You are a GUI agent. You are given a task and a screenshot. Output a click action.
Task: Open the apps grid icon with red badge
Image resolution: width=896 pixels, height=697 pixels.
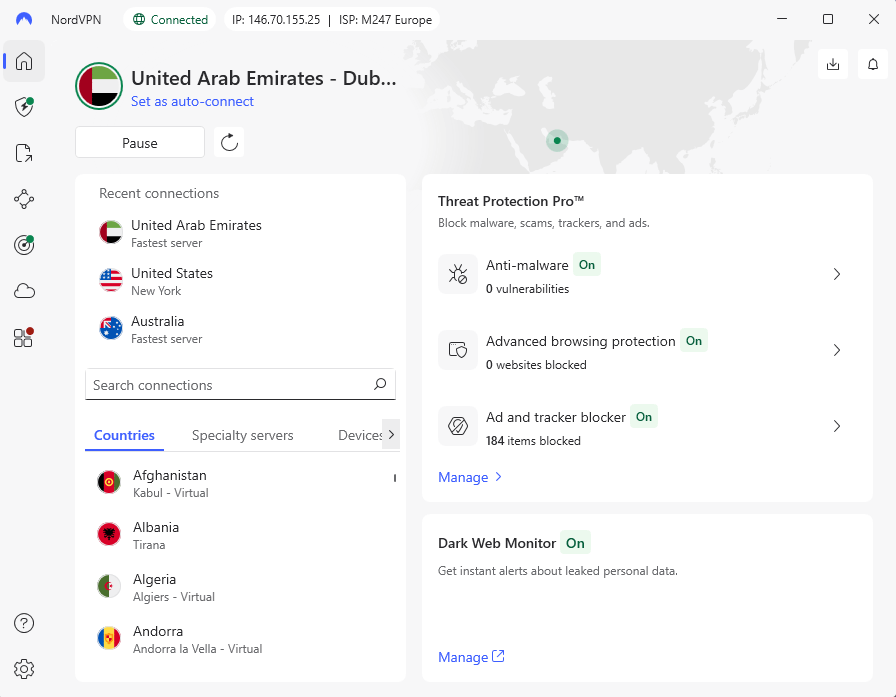(x=23, y=337)
